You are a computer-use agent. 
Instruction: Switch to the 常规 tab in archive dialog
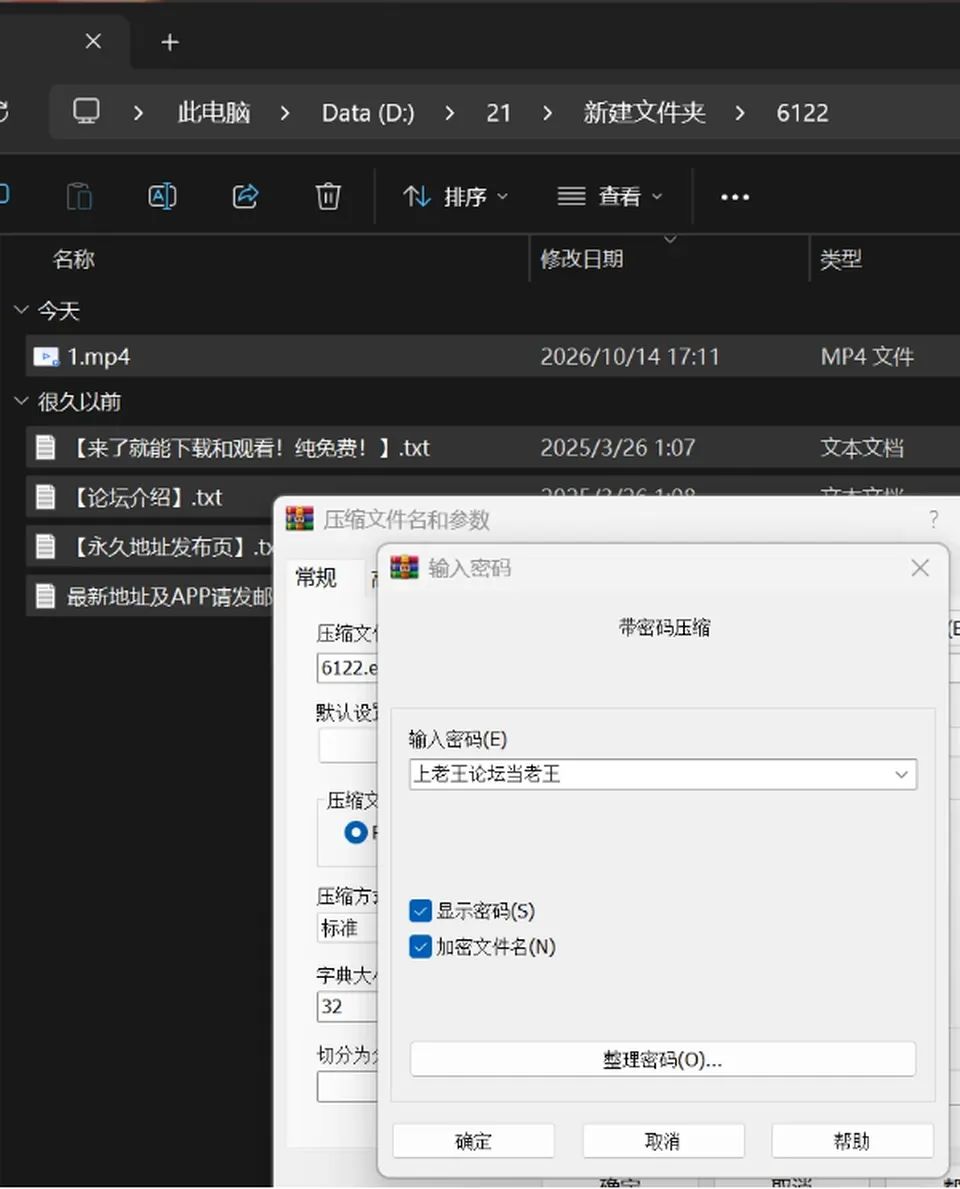tap(316, 578)
